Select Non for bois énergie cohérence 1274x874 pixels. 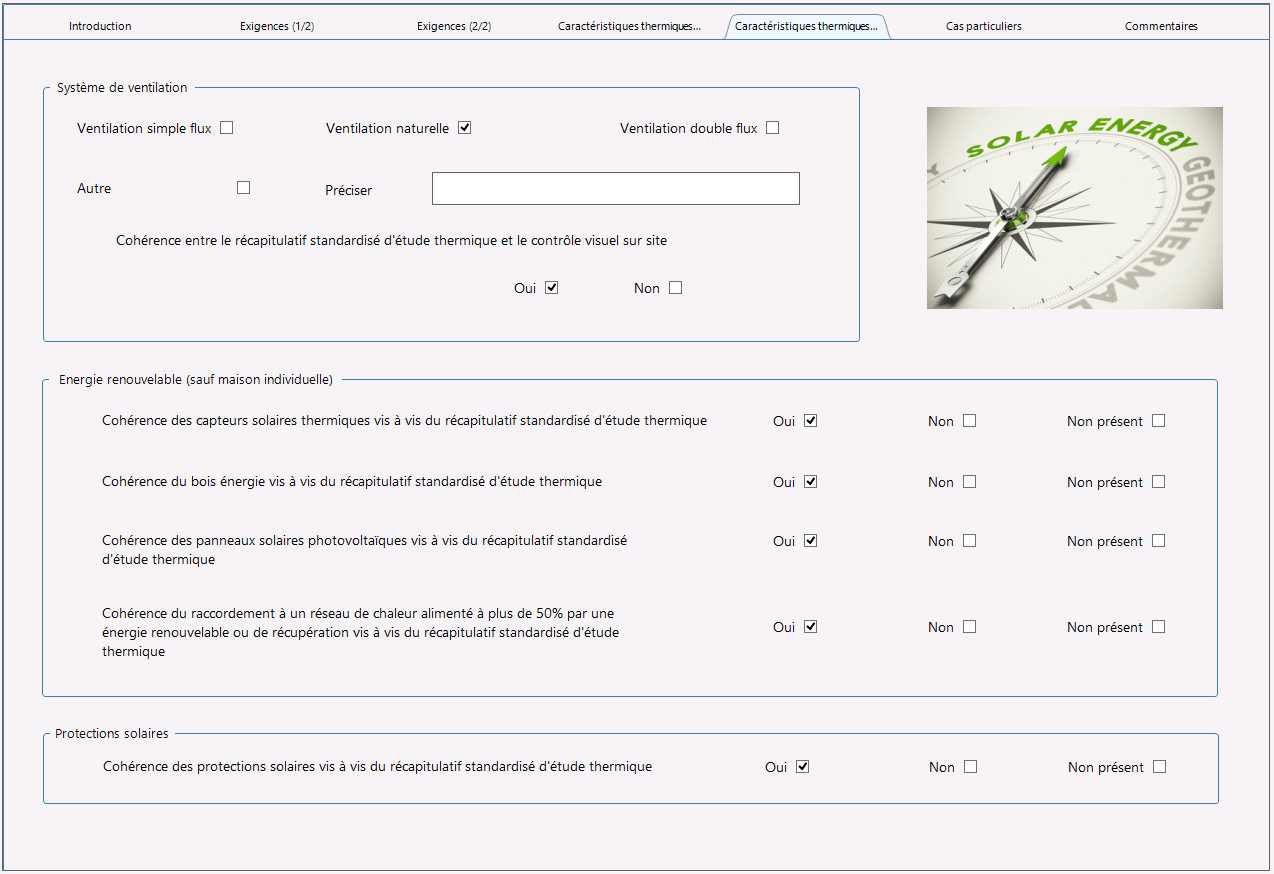pyautogui.click(x=969, y=482)
